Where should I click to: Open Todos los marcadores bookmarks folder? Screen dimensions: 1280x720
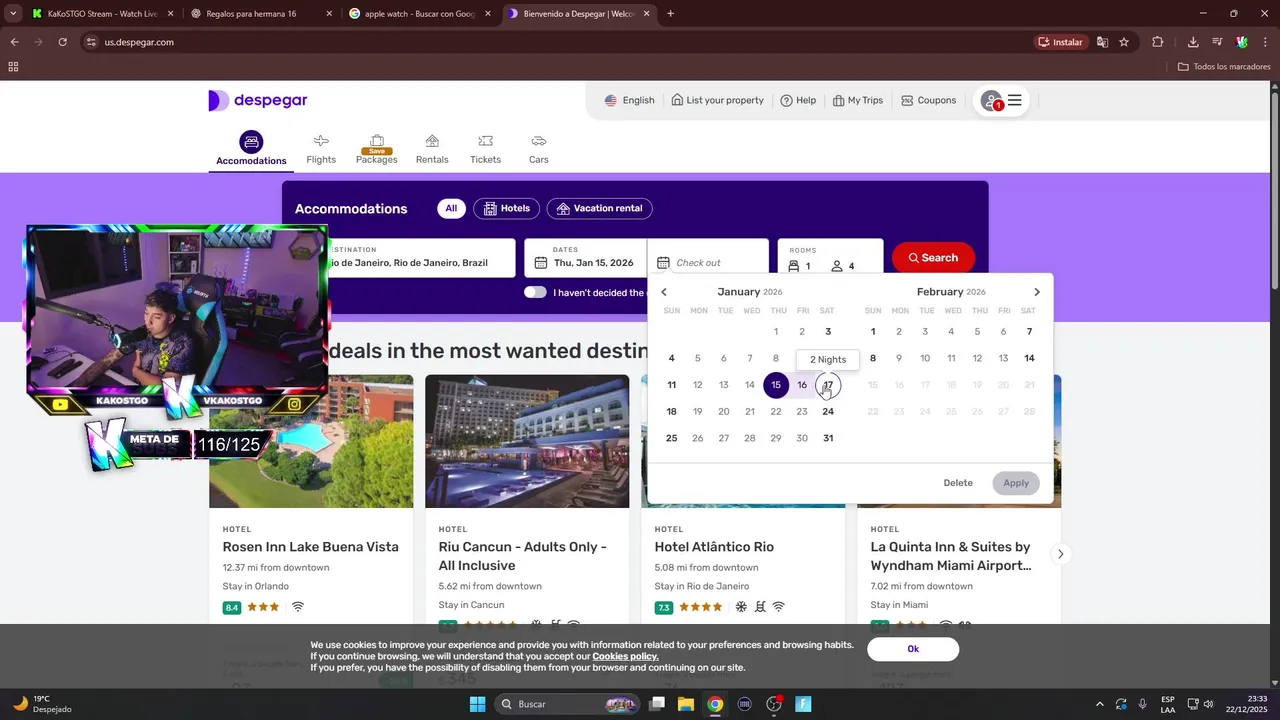point(1224,67)
